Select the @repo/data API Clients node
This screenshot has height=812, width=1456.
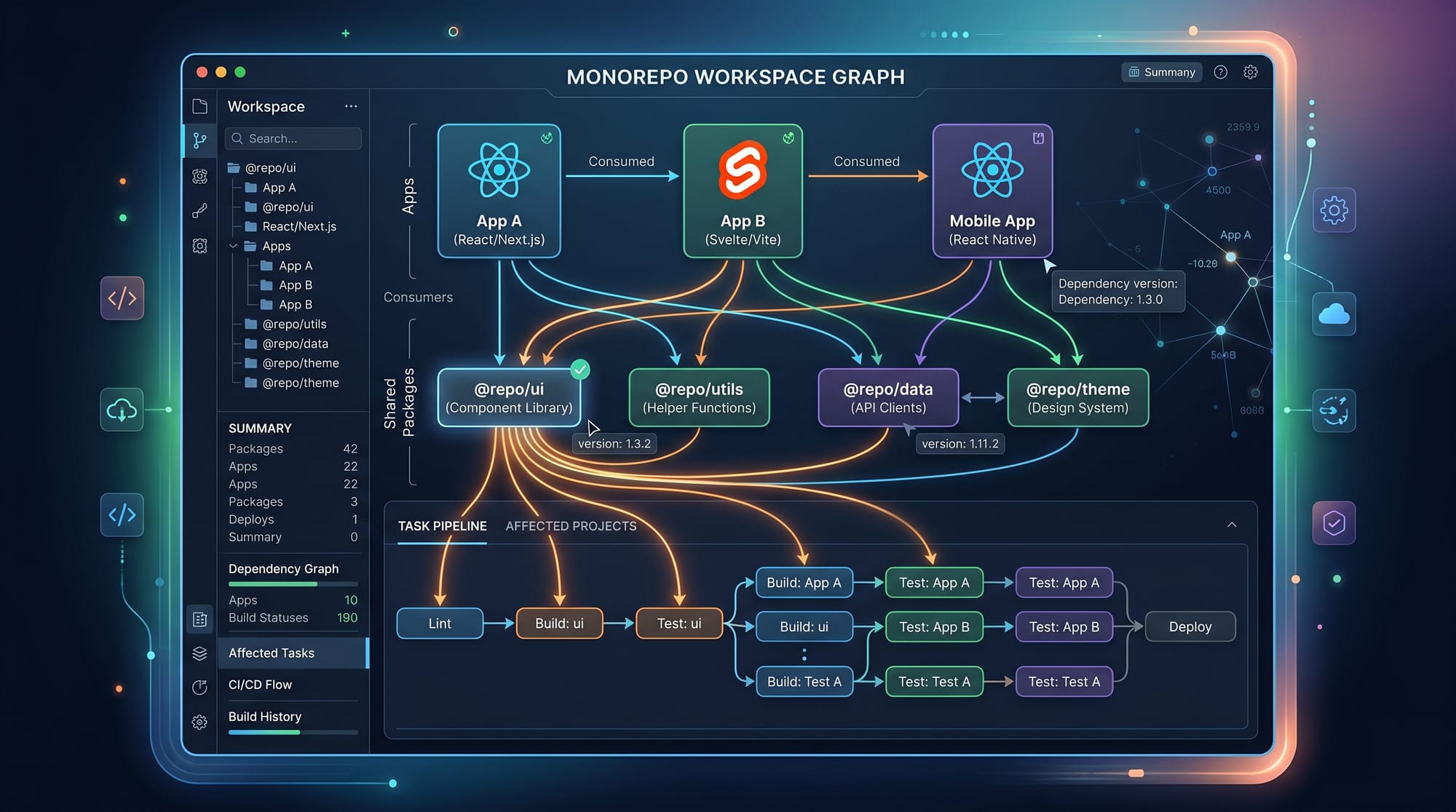click(x=888, y=398)
